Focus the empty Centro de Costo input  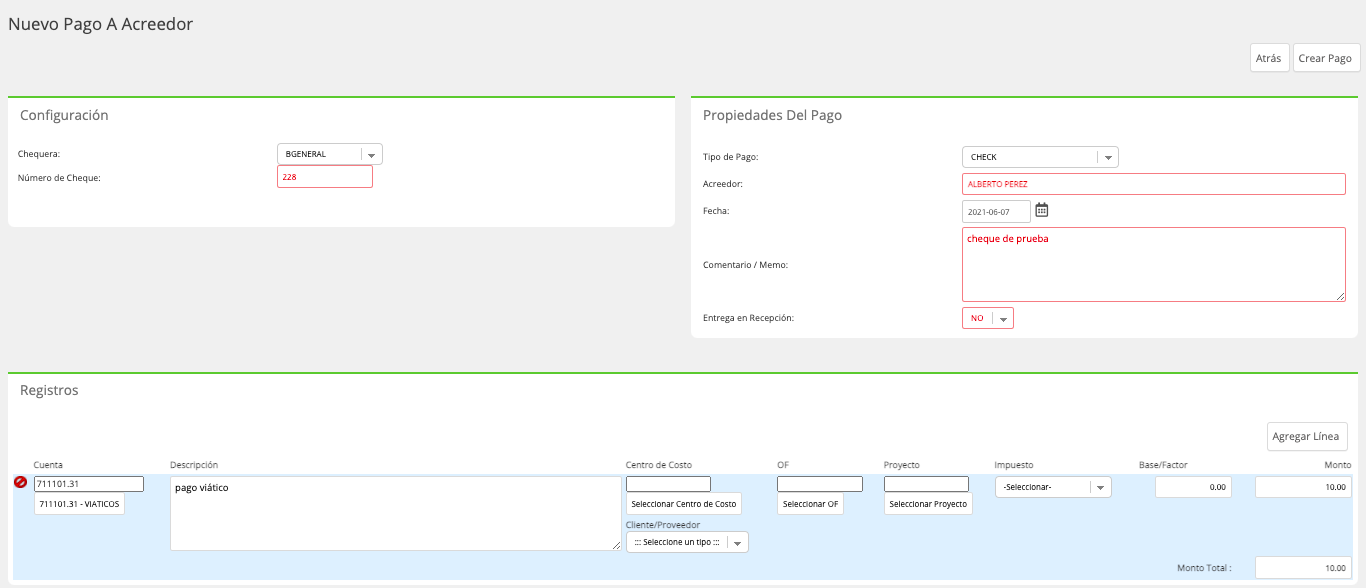[668, 484]
